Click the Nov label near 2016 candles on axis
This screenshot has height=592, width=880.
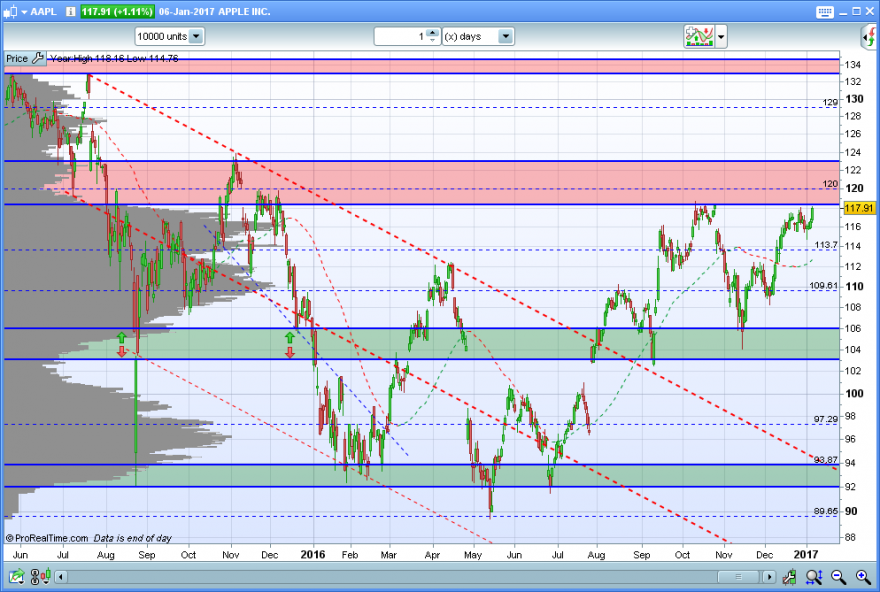pyautogui.click(x=723, y=555)
